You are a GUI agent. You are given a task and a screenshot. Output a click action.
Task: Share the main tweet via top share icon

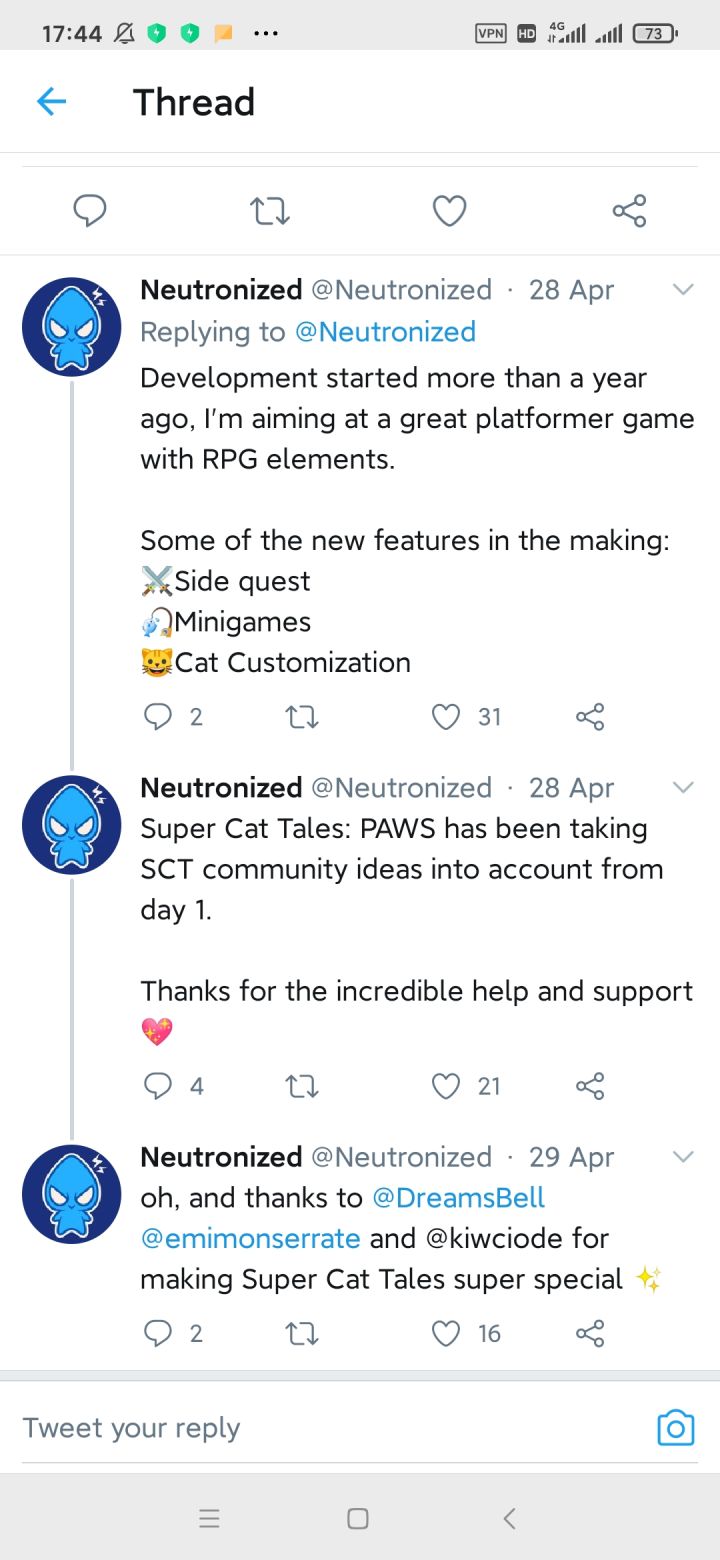click(x=629, y=210)
